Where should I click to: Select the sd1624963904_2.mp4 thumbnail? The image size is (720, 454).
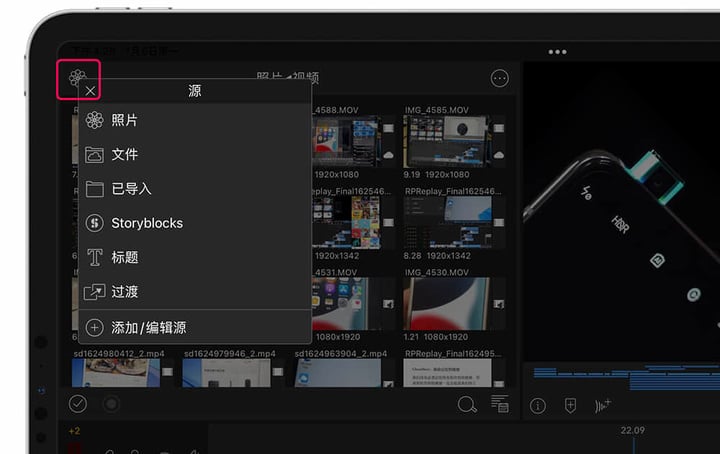tap(338, 373)
